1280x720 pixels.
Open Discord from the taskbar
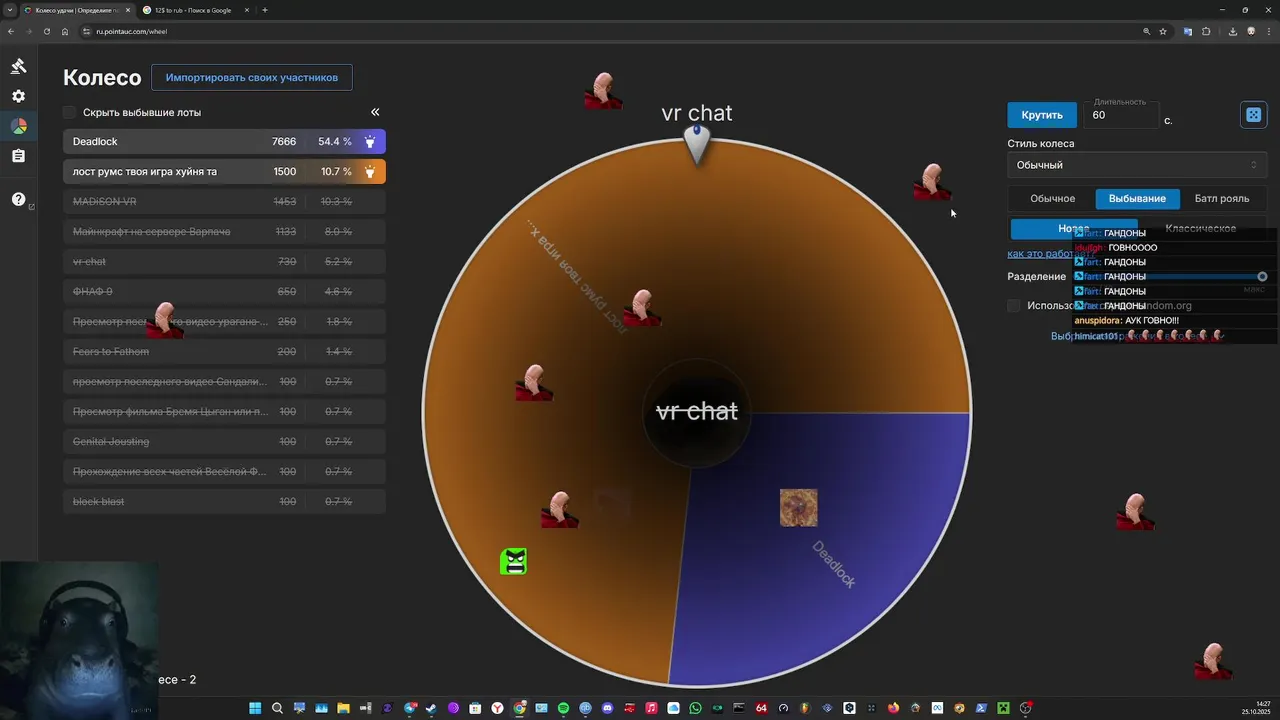[x=607, y=708]
